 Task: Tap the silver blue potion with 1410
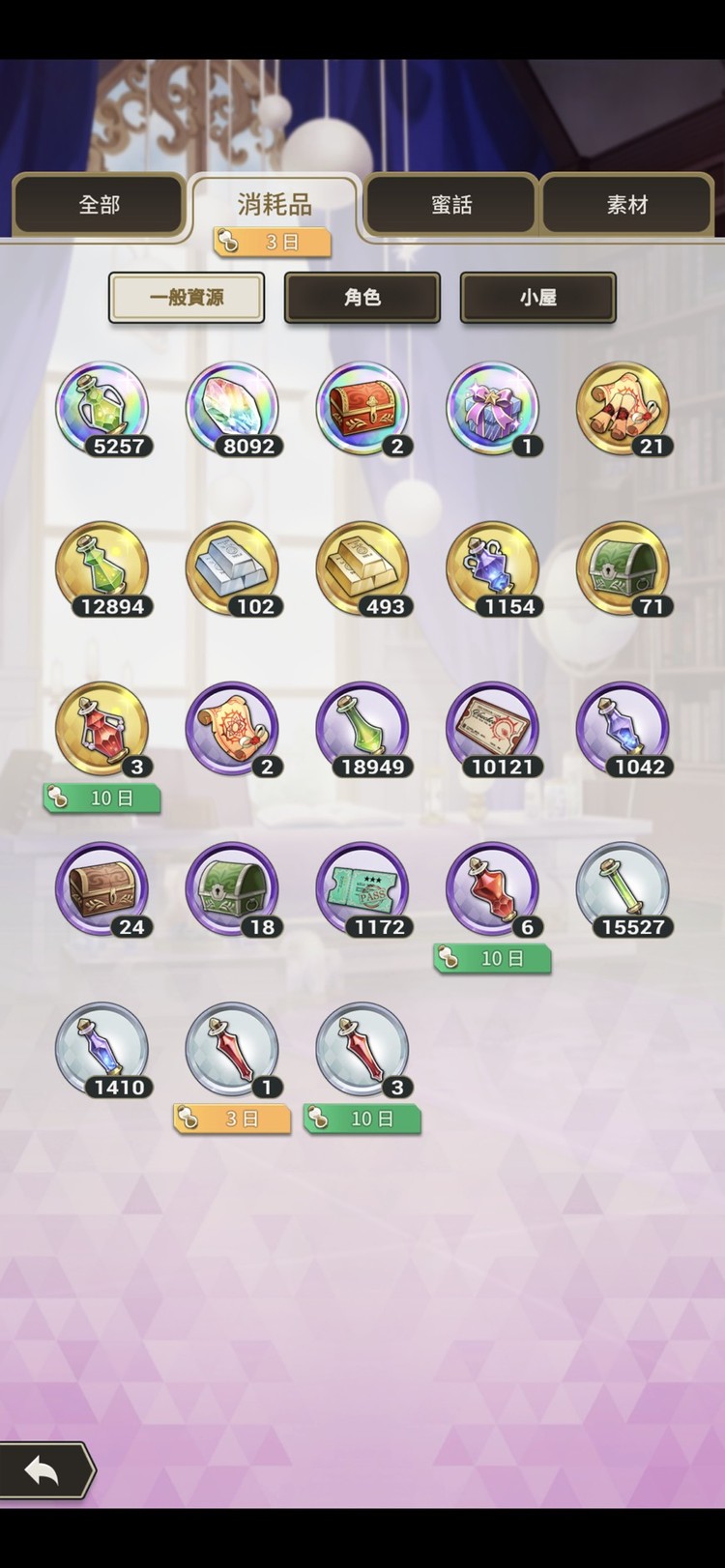coord(101,1052)
